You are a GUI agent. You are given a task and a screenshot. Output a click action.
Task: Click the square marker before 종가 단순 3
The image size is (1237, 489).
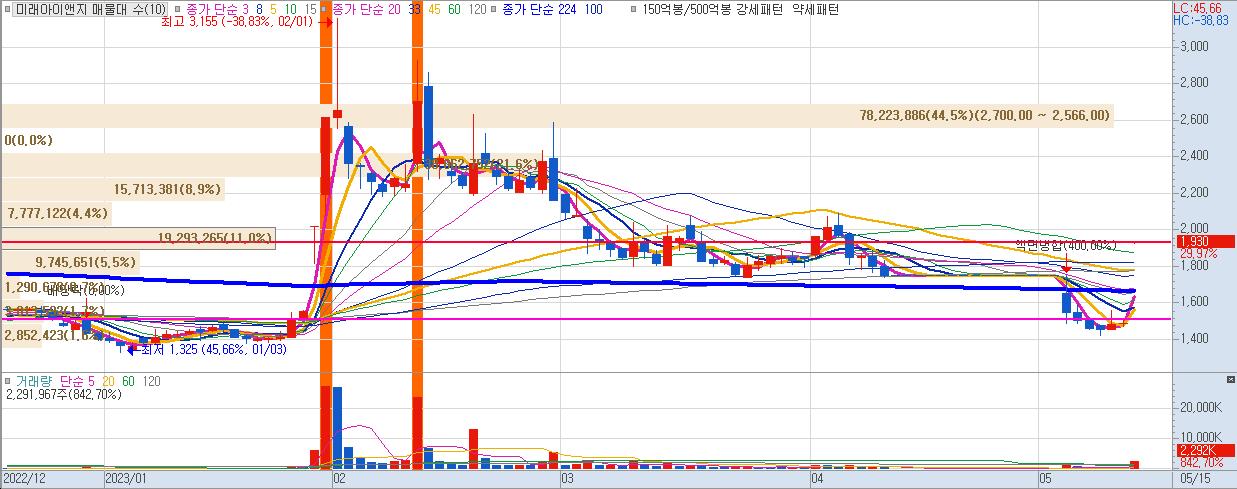177,9
